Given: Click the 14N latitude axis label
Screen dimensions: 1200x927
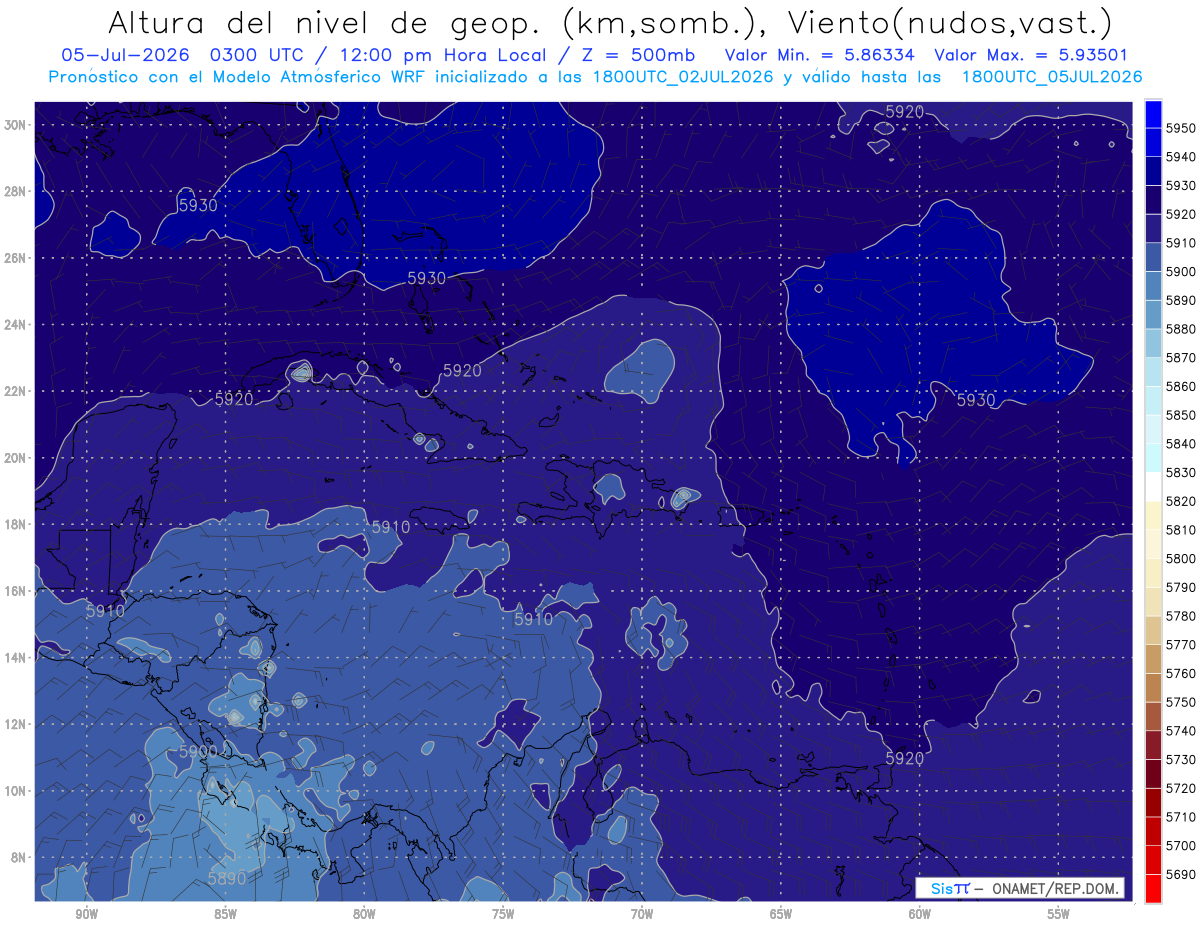Looking at the screenshot, I should point(15,657).
